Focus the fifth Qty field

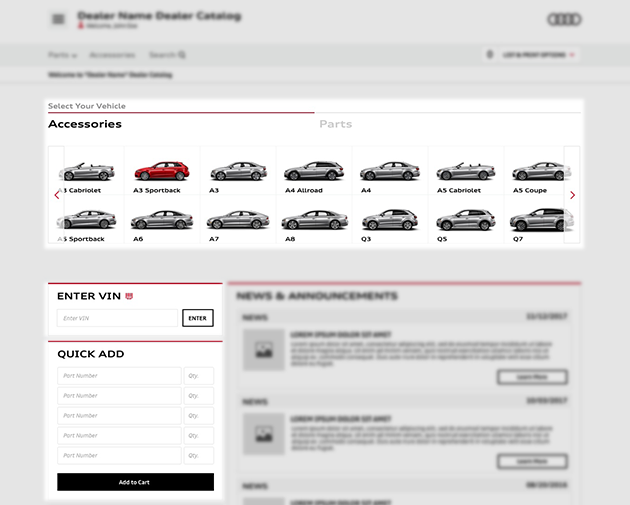click(199, 456)
